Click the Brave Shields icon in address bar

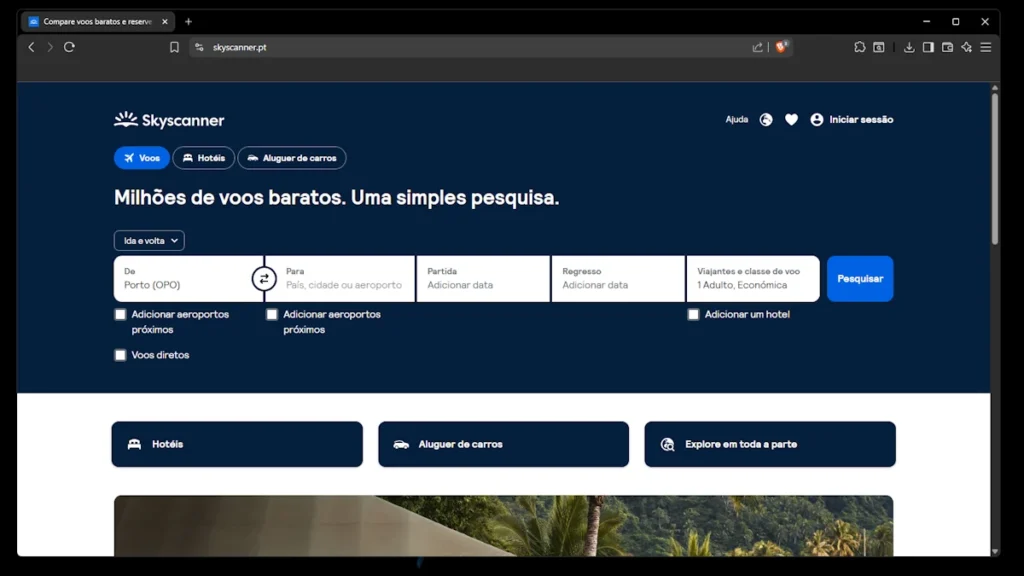782,47
